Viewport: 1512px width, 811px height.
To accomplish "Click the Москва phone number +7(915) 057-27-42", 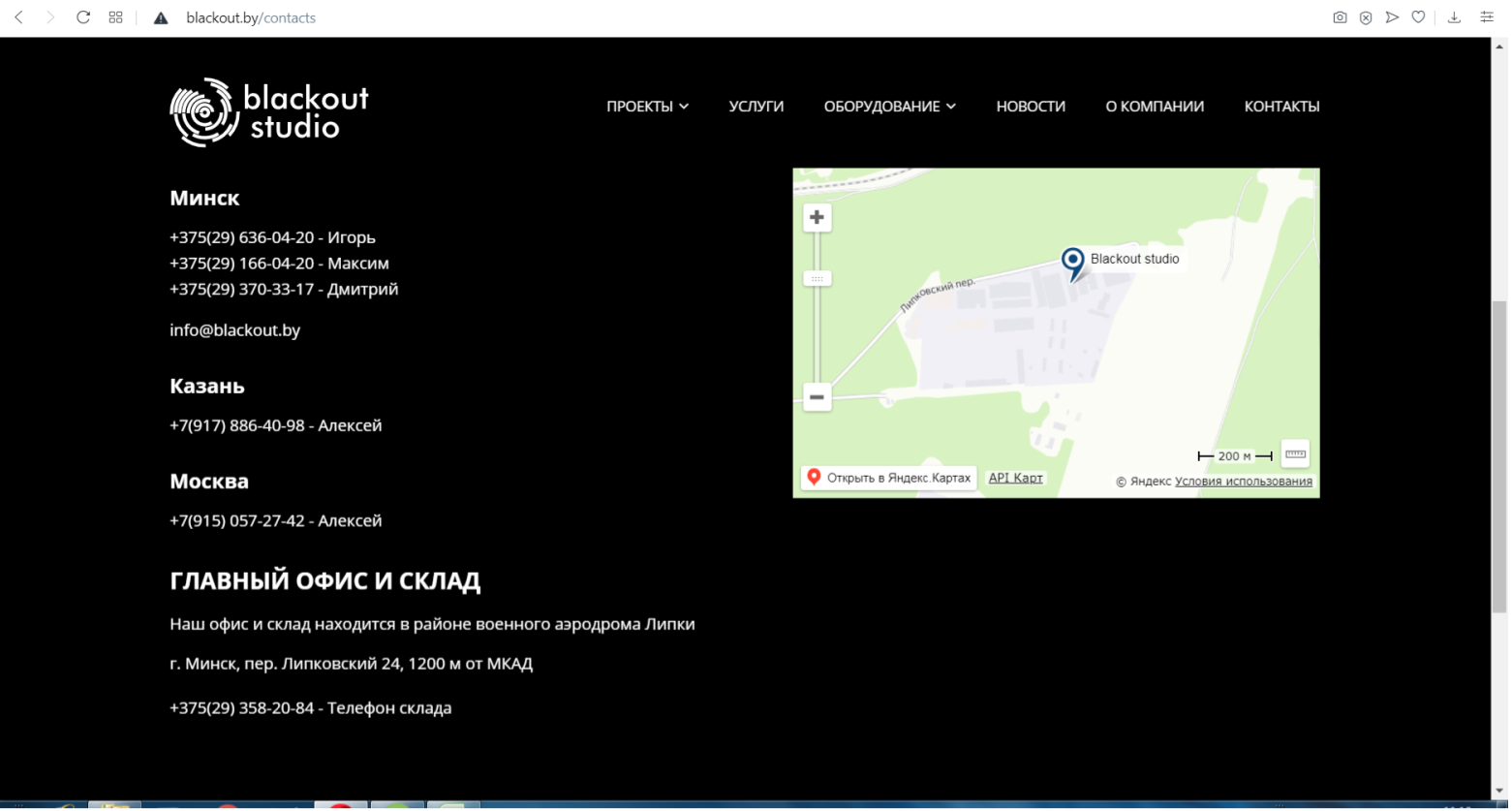I will pyautogui.click(x=237, y=520).
